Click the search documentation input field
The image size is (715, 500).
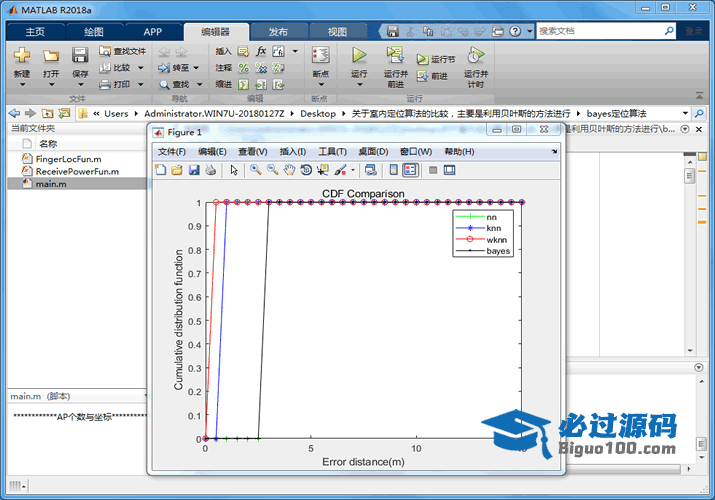(600, 31)
